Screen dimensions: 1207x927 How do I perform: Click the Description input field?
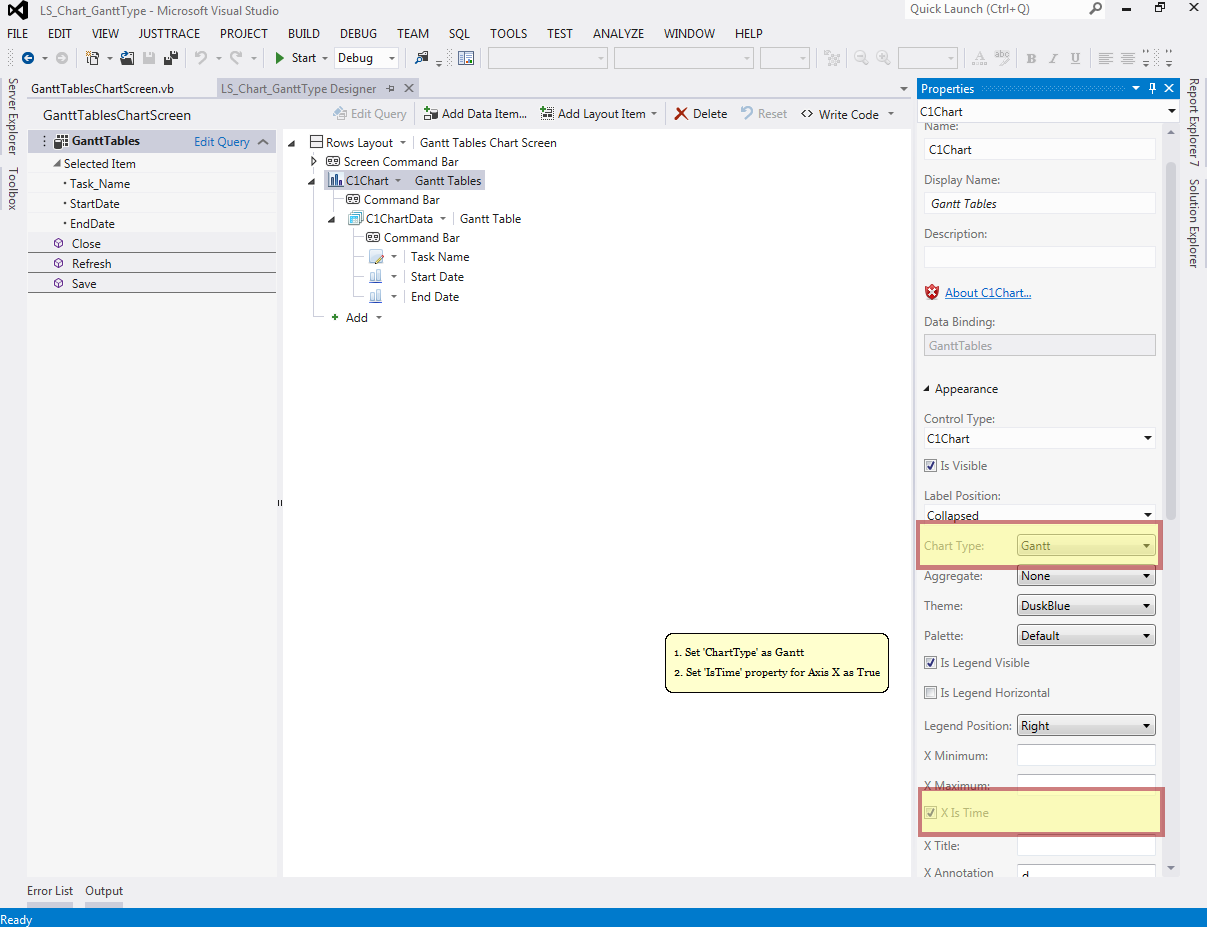coord(1040,257)
